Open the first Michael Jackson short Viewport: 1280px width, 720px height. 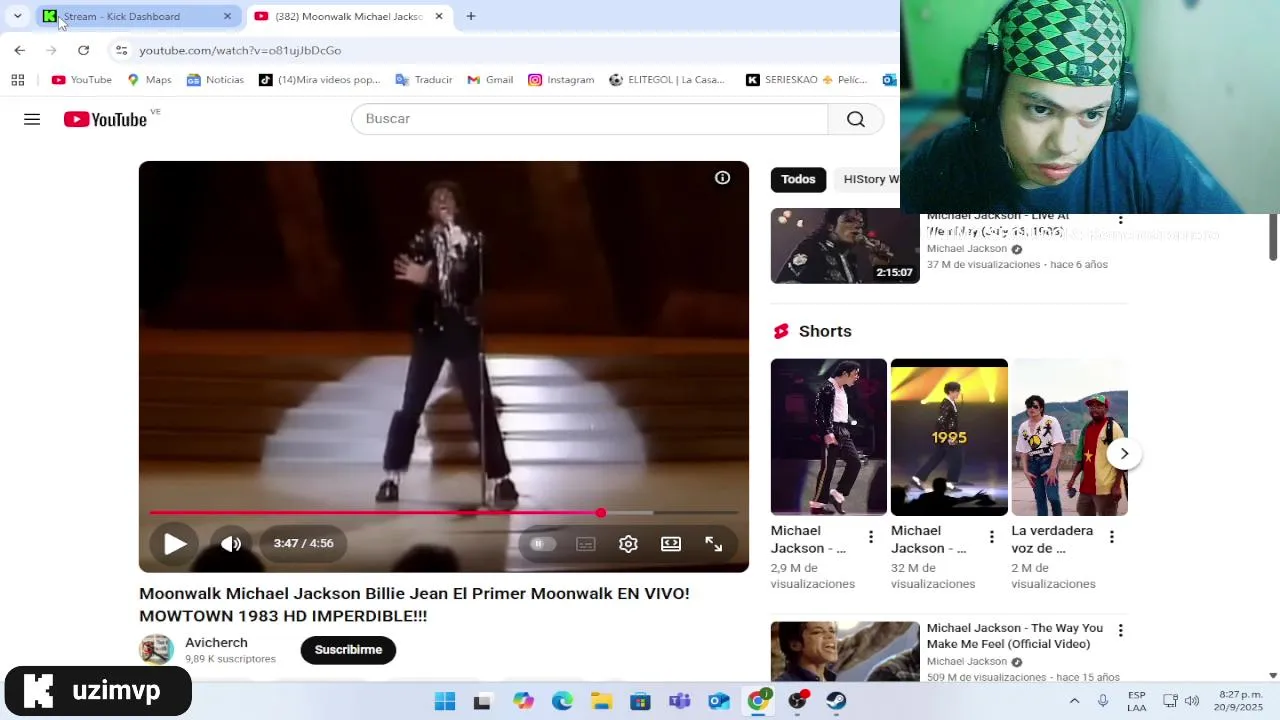pyautogui.click(x=828, y=437)
